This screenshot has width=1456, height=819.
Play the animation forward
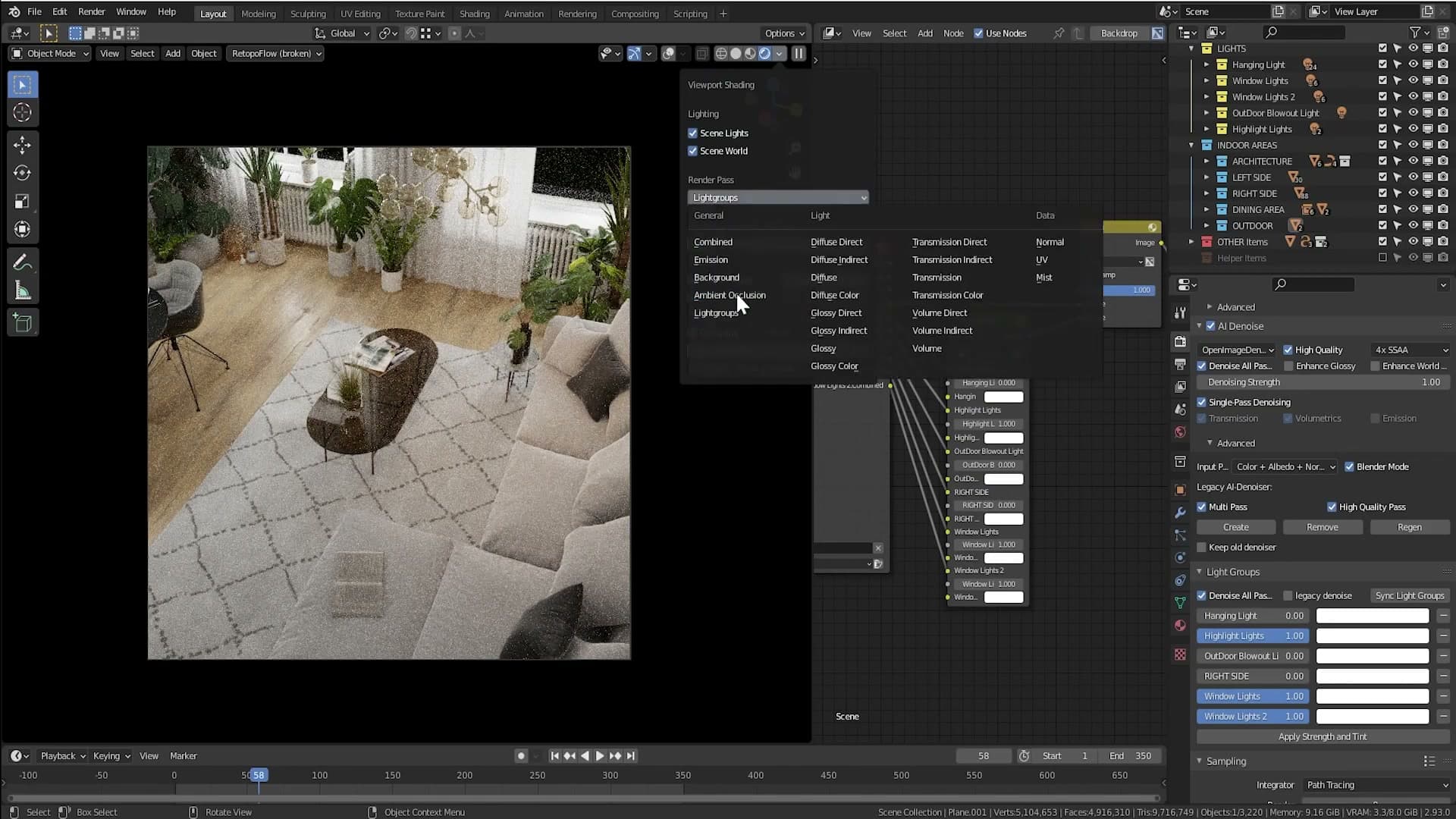pyautogui.click(x=600, y=756)
